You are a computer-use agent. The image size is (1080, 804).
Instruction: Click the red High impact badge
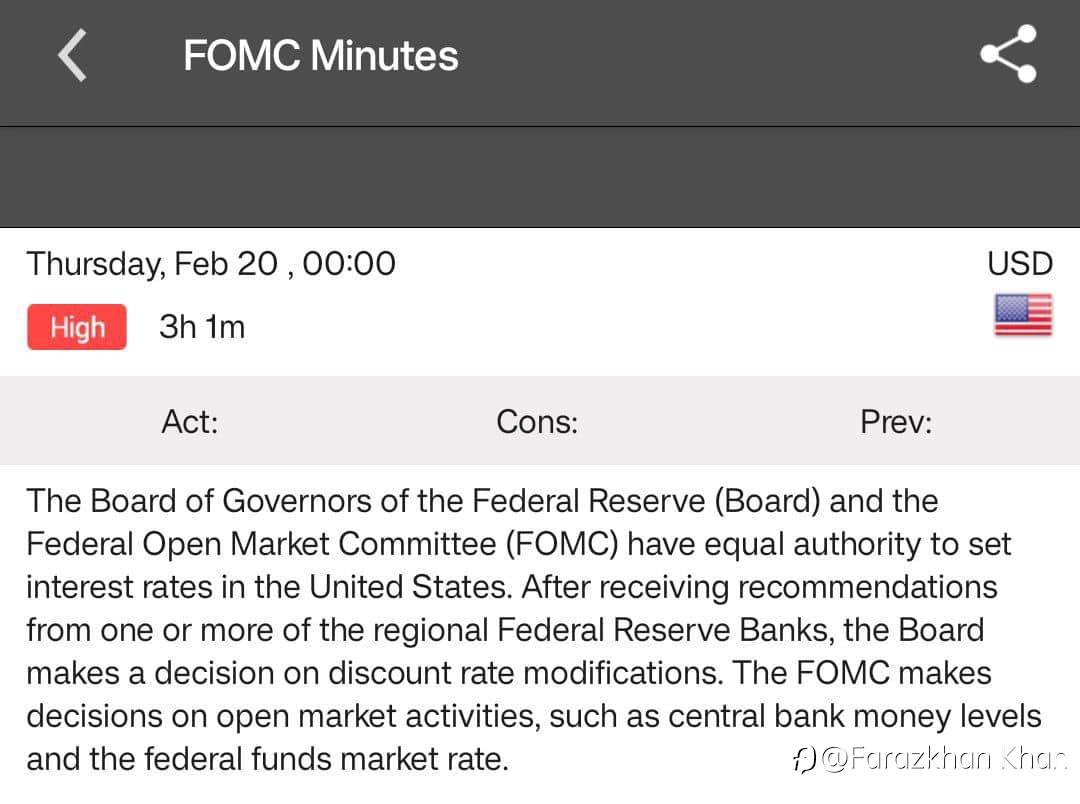(x=77, y=327)
